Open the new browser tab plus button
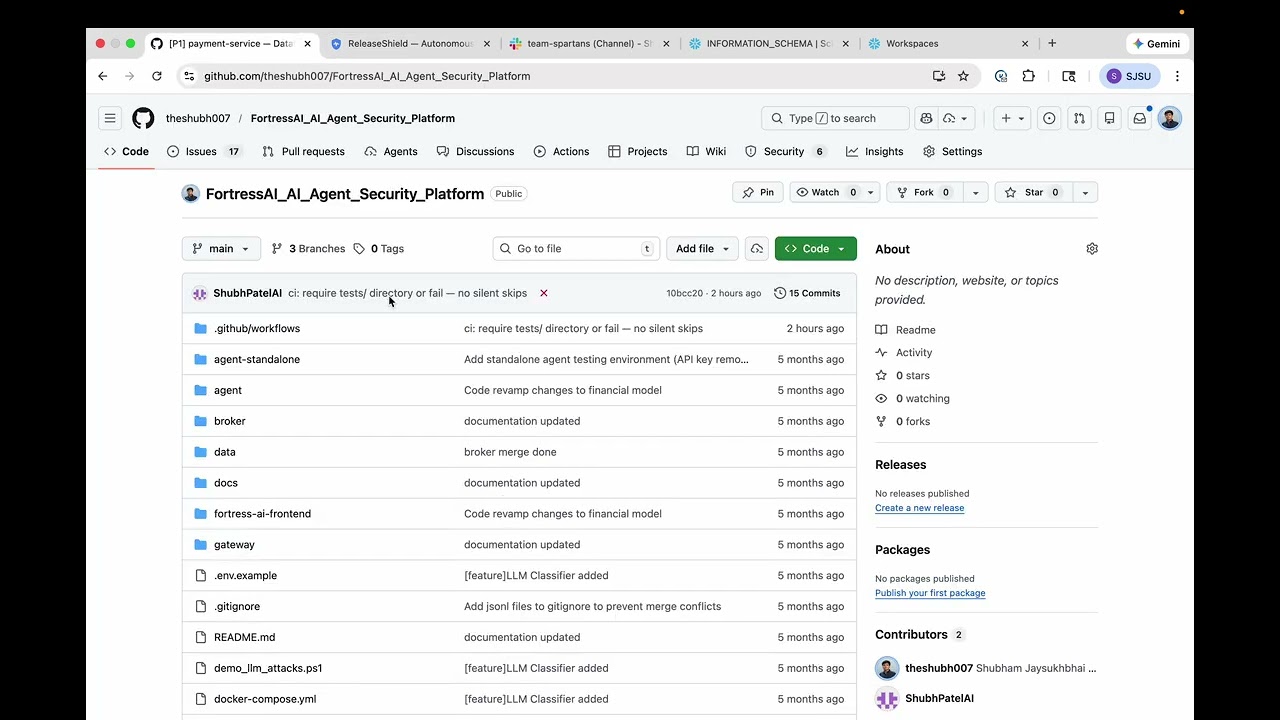Screen dimensions: 1280x720 pos(1052,43)
